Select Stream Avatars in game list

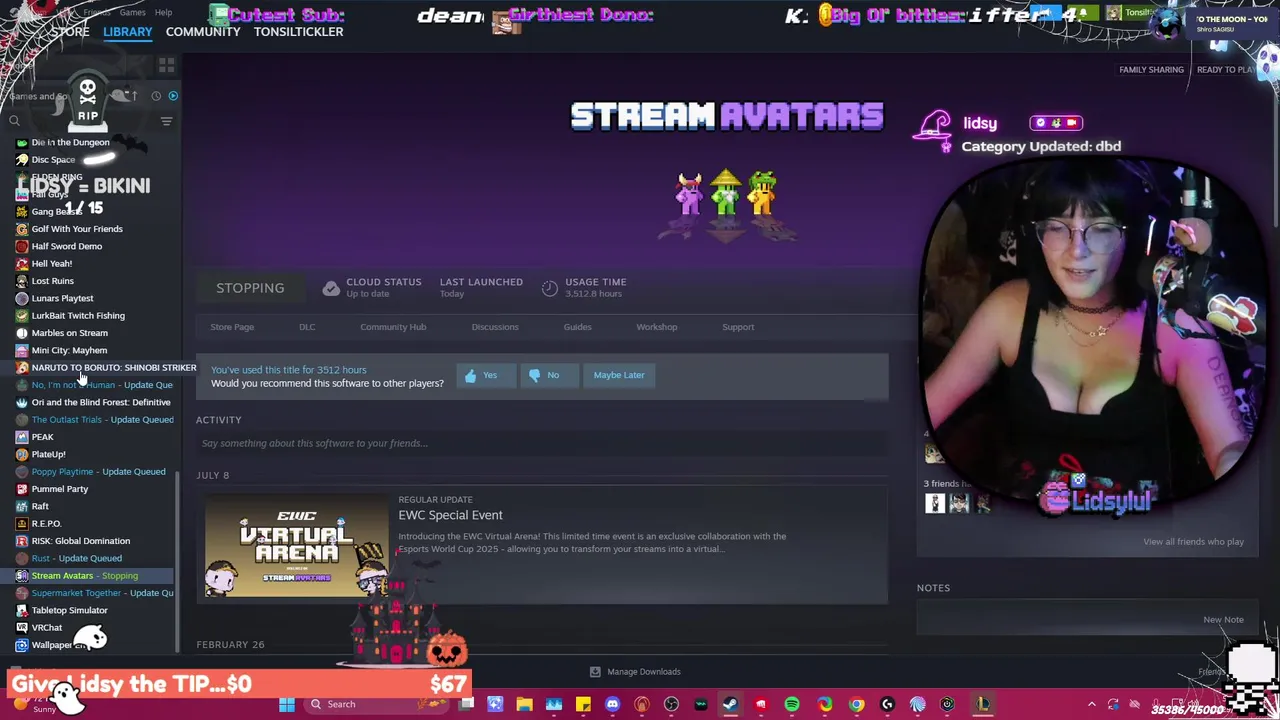pyautogui.click(x=88, y=576)
